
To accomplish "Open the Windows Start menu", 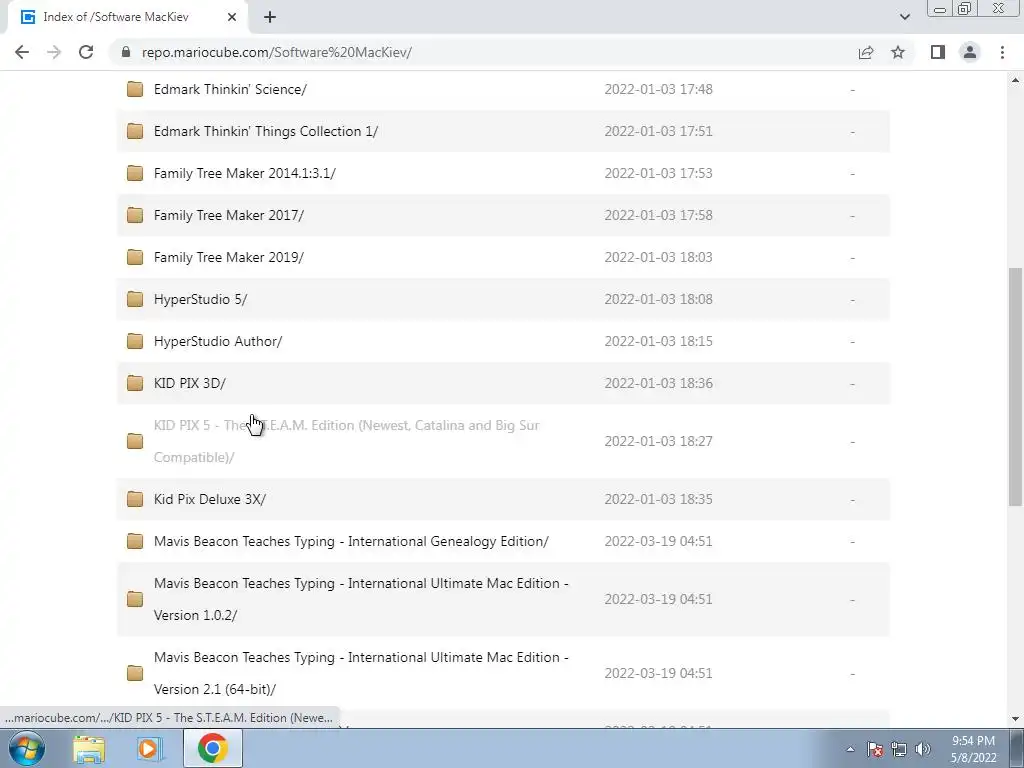I will (26, 748).
